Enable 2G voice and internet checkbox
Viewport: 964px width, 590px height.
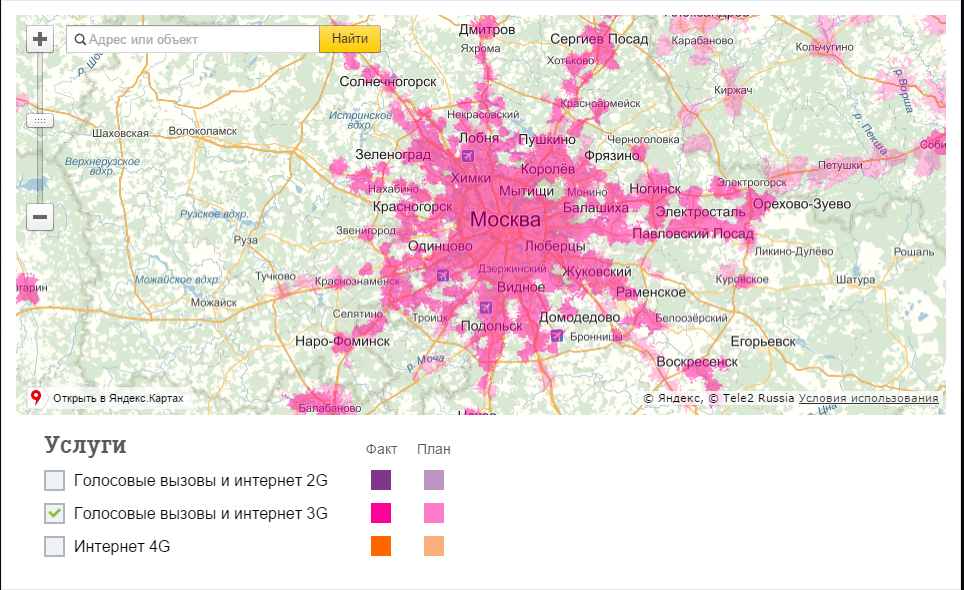pyautogui.click(x=55, y=480)
